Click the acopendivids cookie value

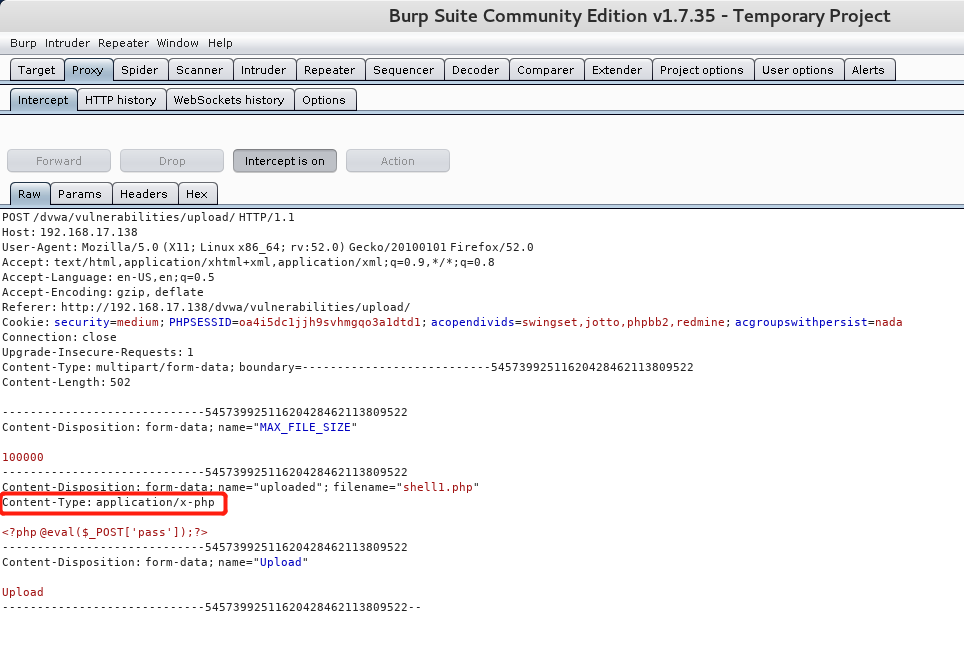click(623, 322)
